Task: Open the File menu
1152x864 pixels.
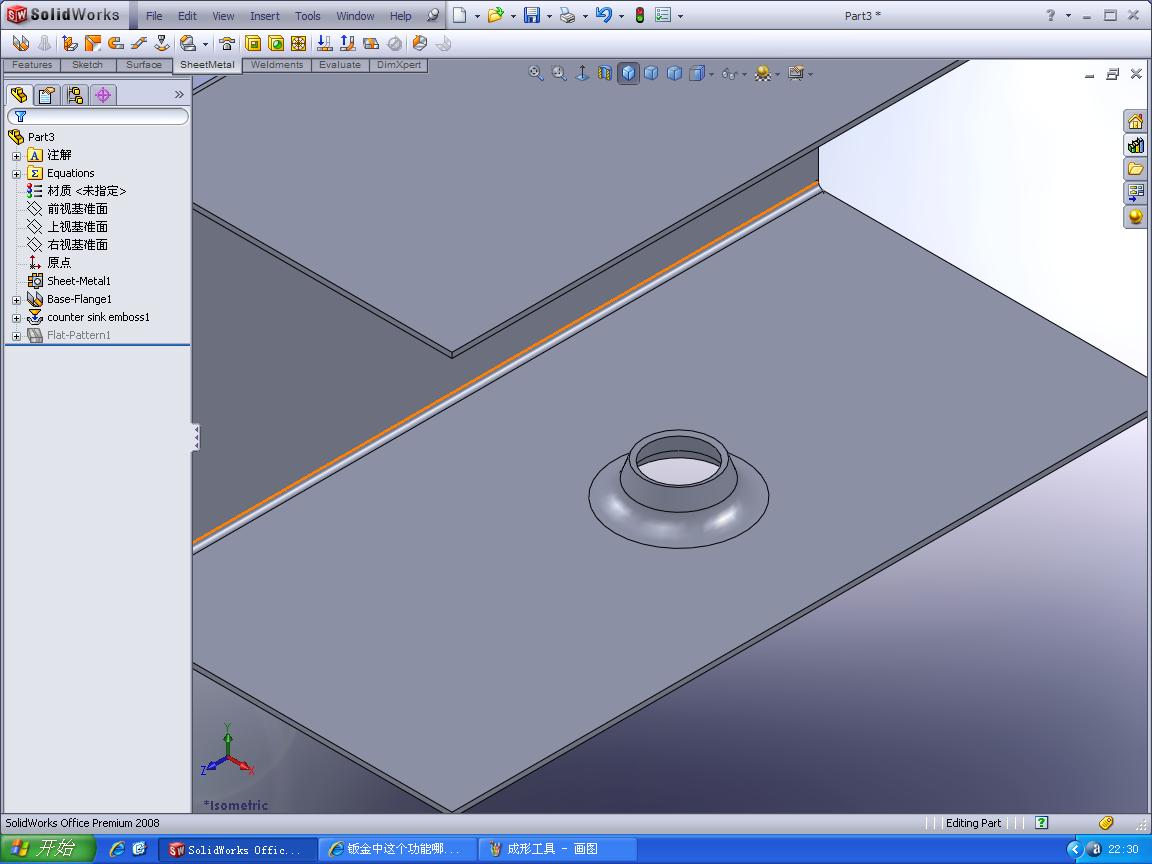Action: [154, 15]
